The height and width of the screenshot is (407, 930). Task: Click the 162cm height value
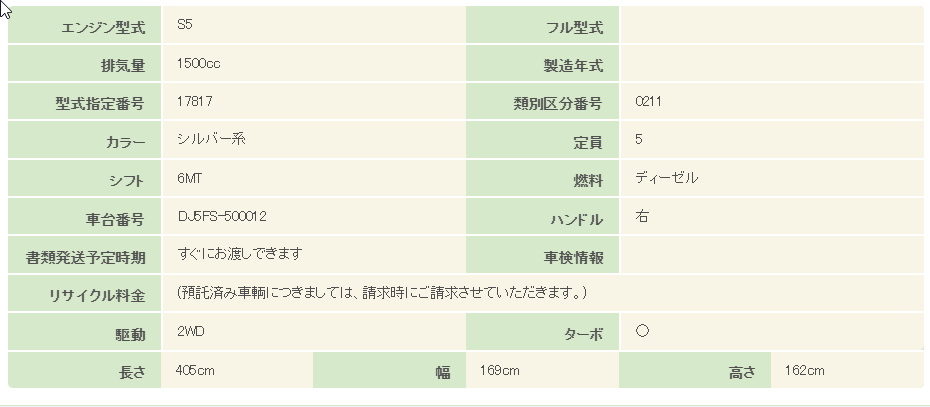[x=804, y=371]
